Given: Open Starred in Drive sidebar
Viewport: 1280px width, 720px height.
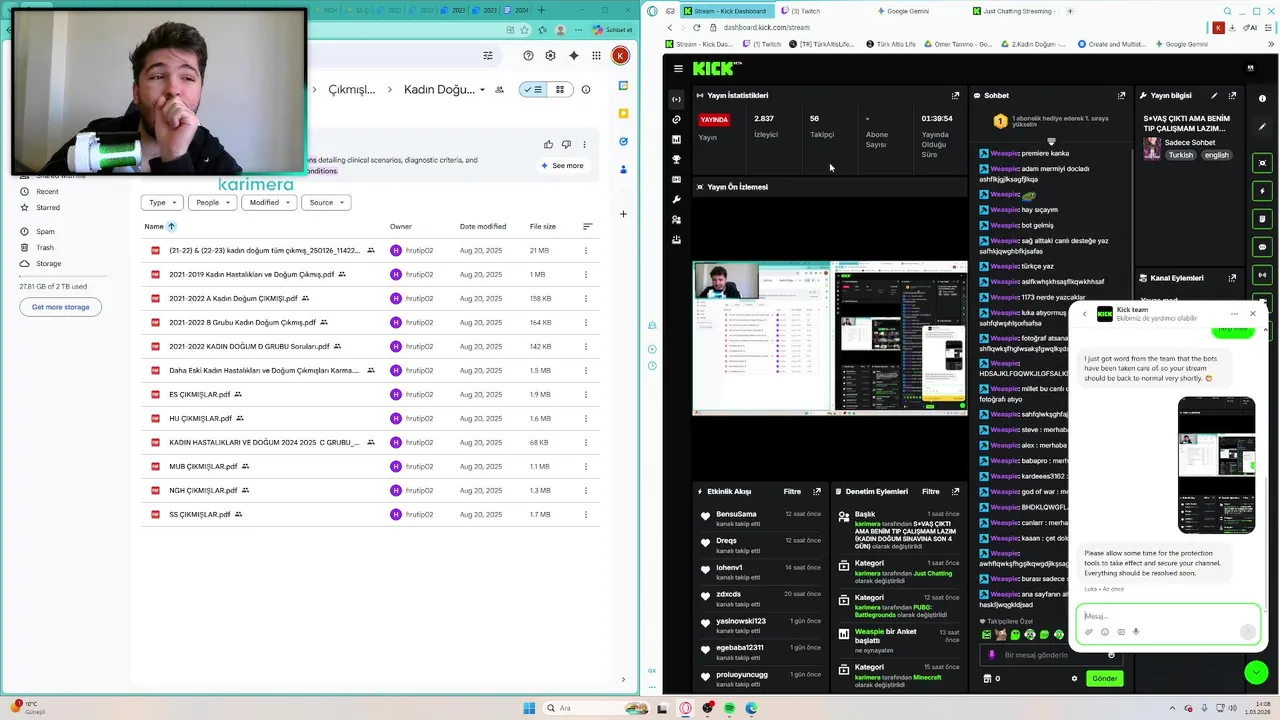Looking at the screenshot, I should [47, 207].
